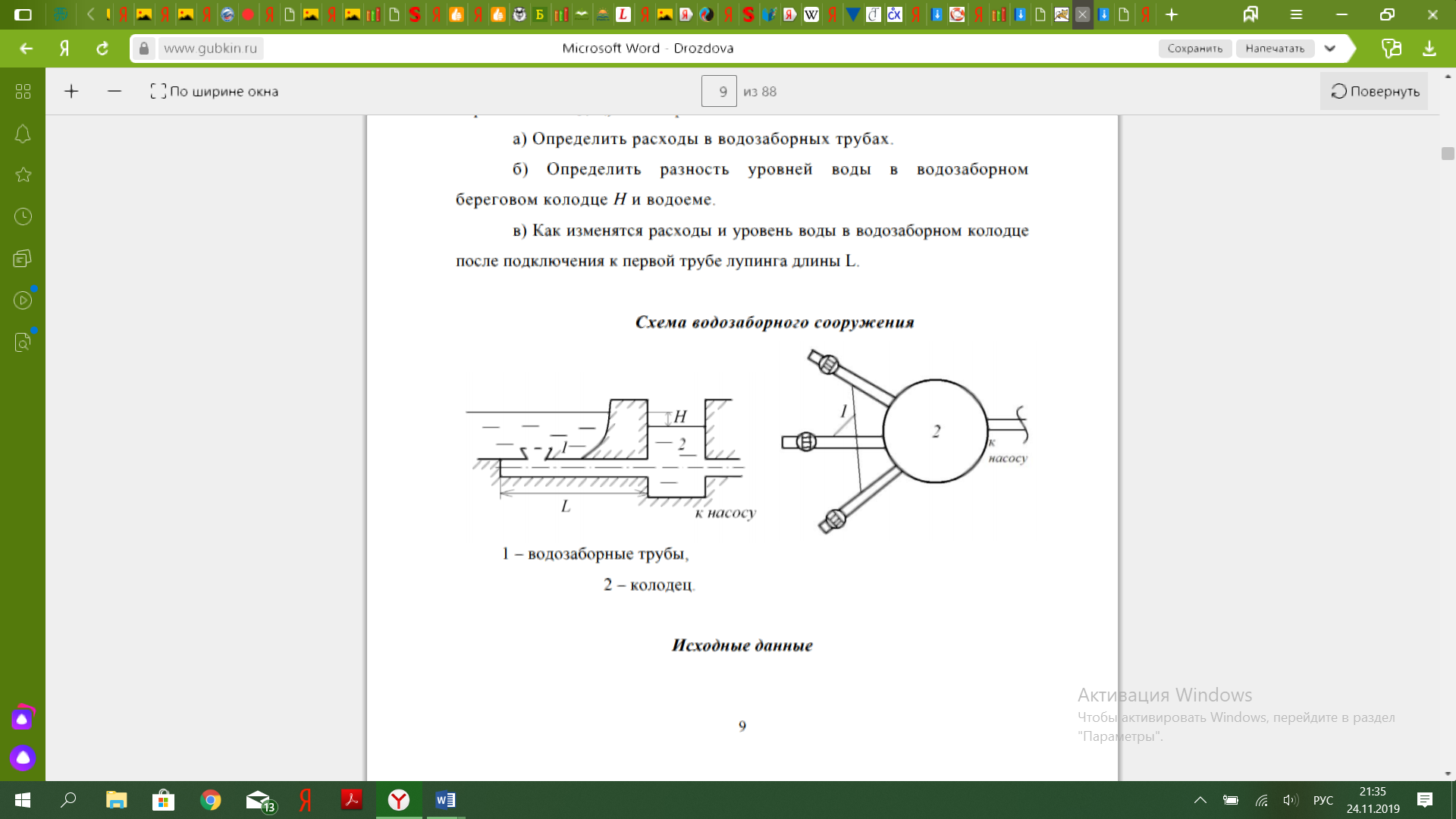Image resolution: width=1456 pixels, height=819 pixels.
Task: Toggle fit to window width option
Action: coord(215,92)
